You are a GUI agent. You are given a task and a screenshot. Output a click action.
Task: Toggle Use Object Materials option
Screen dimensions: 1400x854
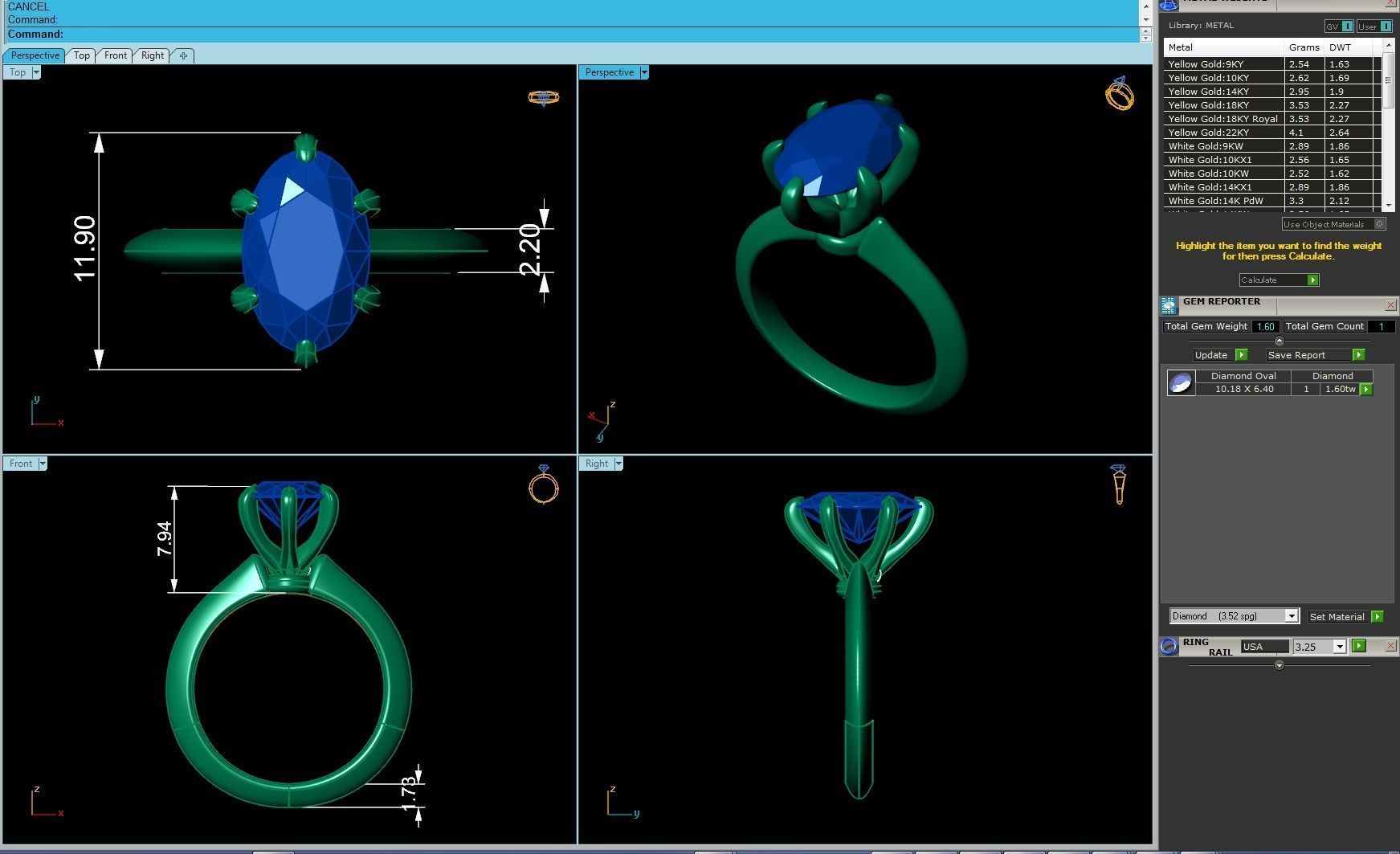coord(1334,224)
